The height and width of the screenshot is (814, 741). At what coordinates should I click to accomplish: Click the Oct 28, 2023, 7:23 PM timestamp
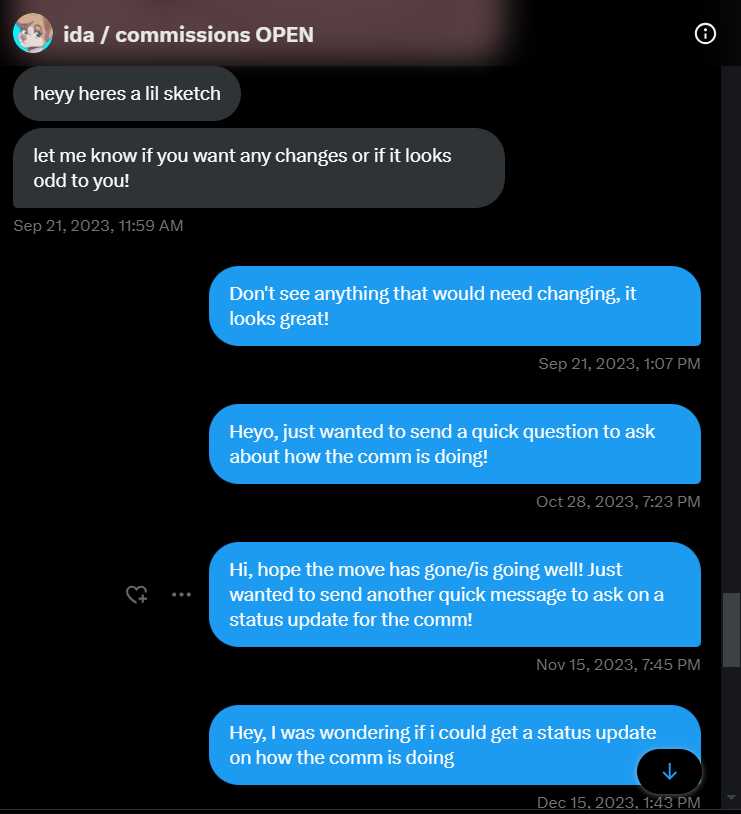point(618,502)
